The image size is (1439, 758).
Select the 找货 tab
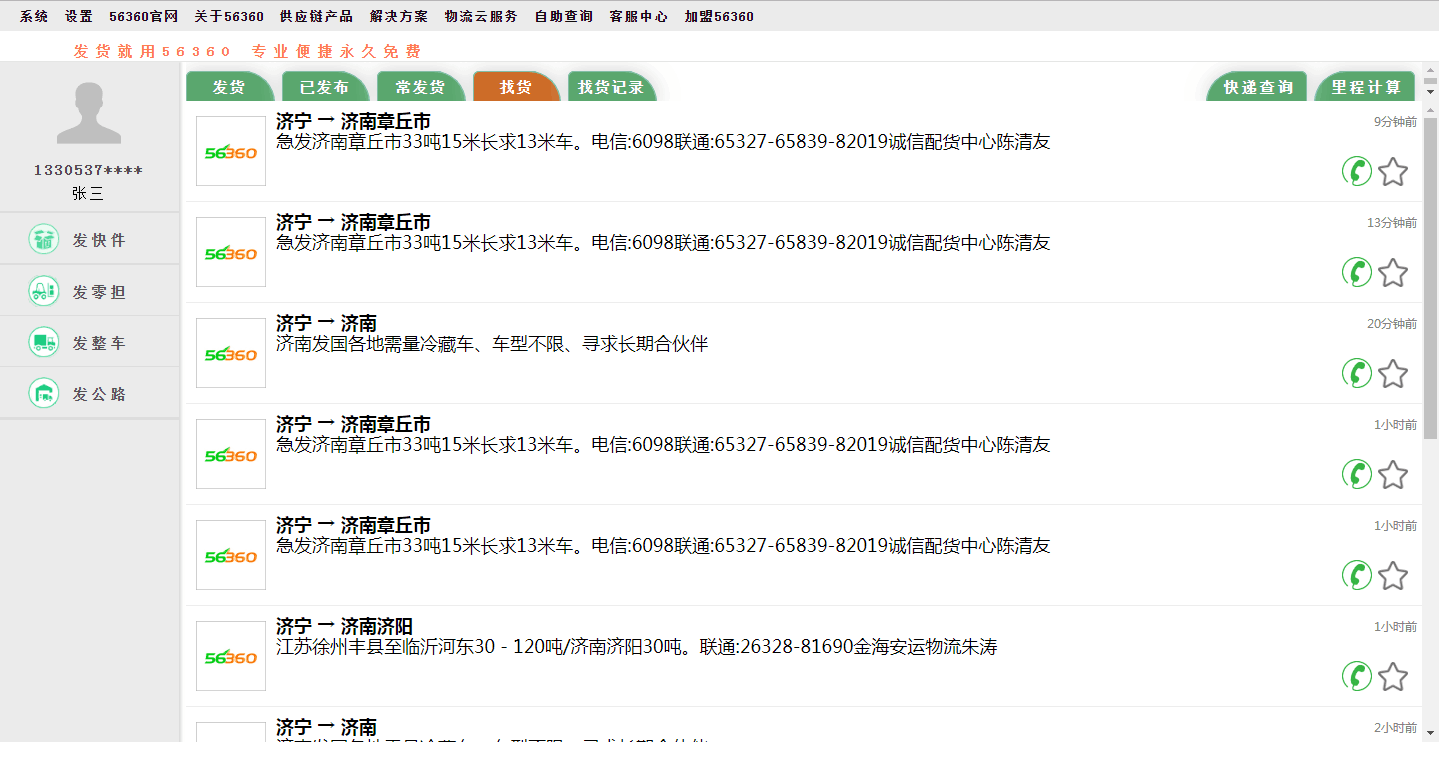[516, 87]
